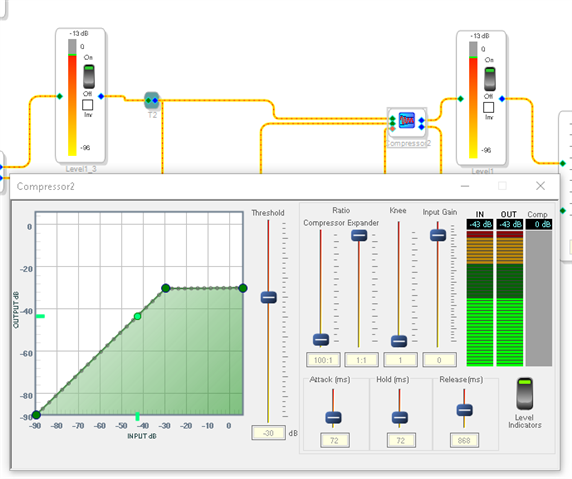Click the Compressor2 red sidechain input pin

tap(393, 129)
